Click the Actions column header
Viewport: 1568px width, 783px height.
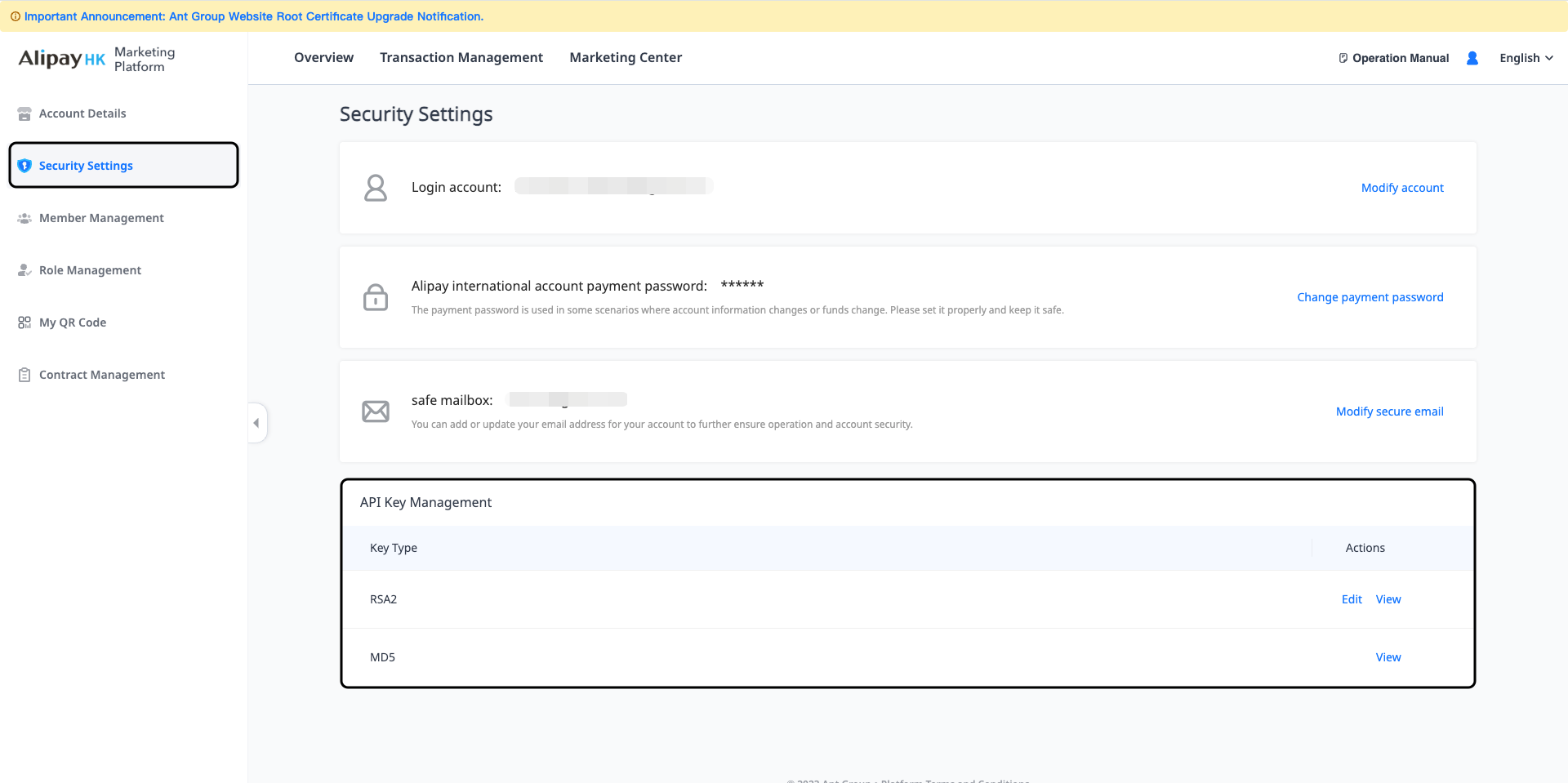(x=1365, y=548)
